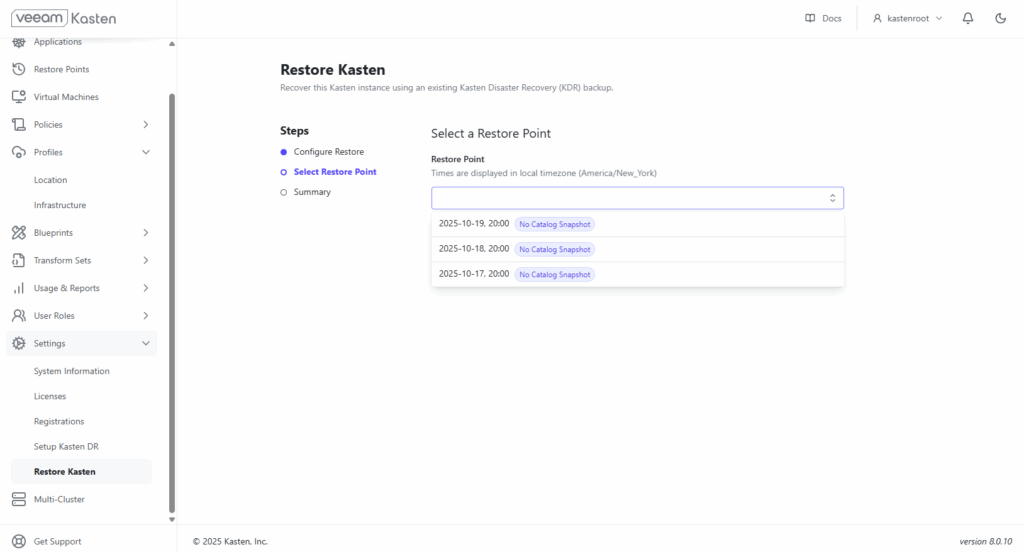Click the Blueprints tools icon

pyautogui.click(x=19, y=233)
